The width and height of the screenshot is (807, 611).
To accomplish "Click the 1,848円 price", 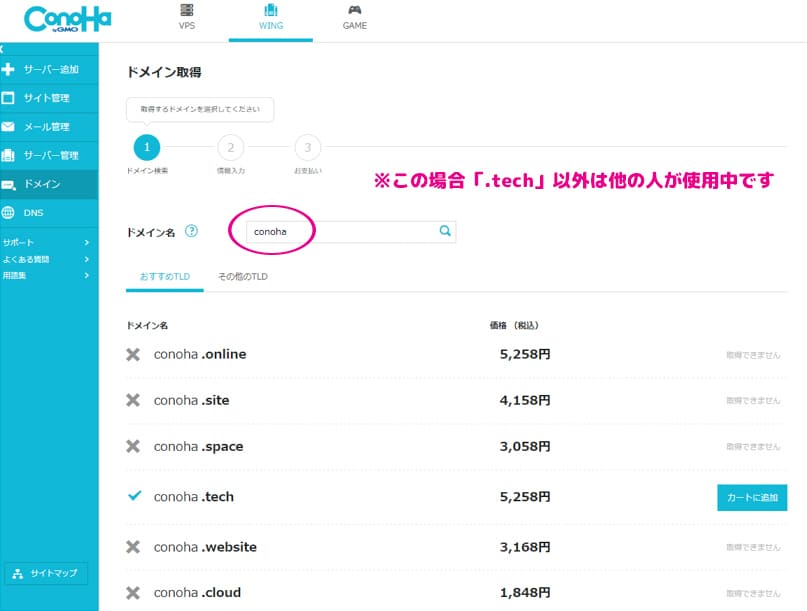I will click(525, 593).
